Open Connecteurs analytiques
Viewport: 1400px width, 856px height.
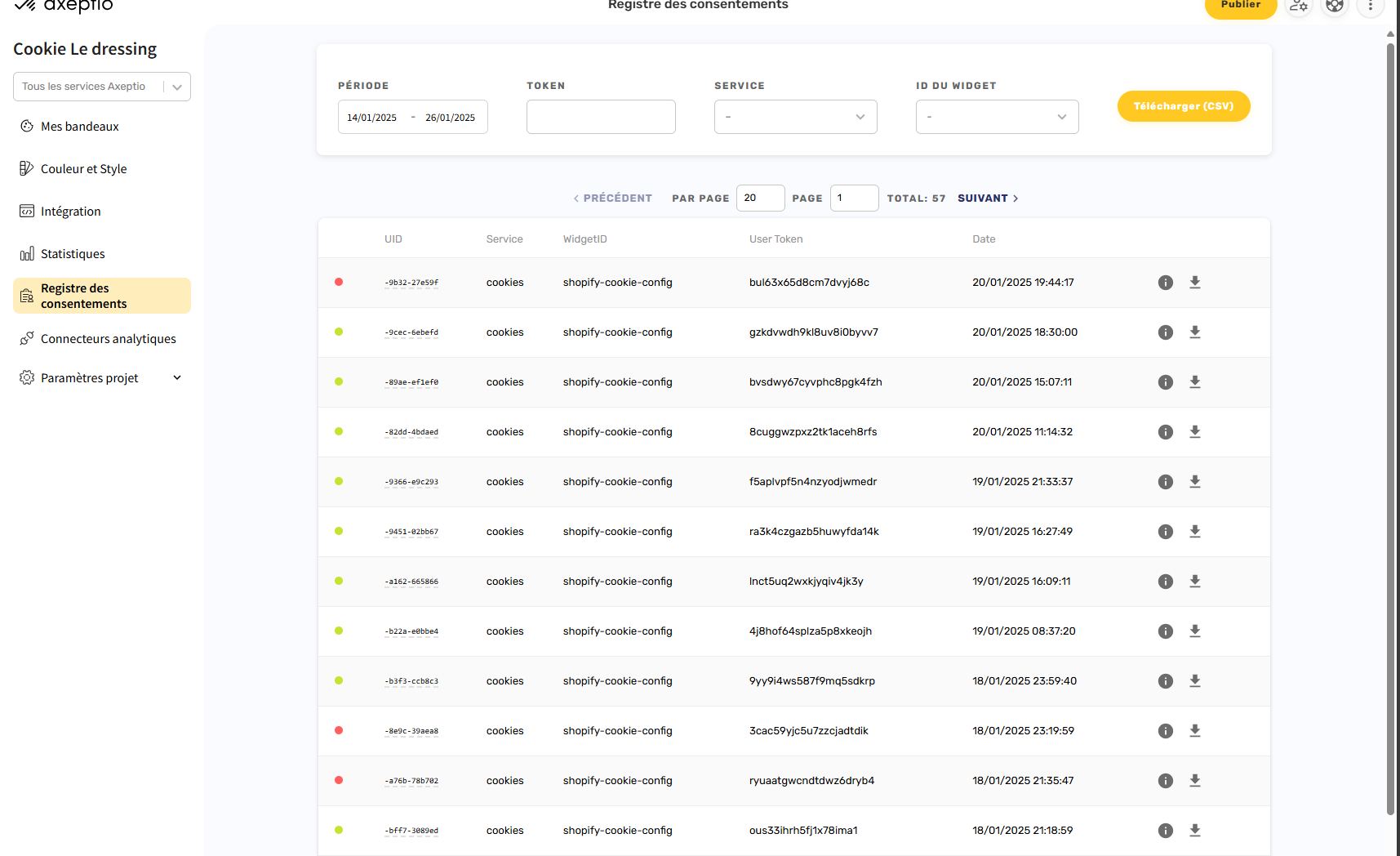109,339
